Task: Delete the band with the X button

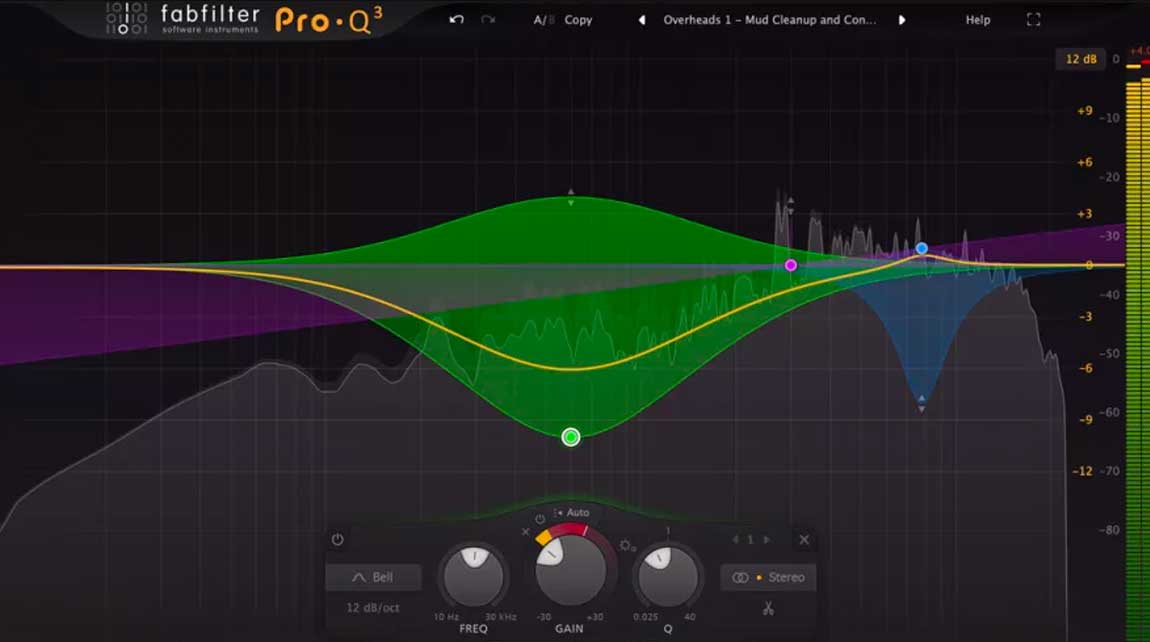Action: click(x=804, y=539)
